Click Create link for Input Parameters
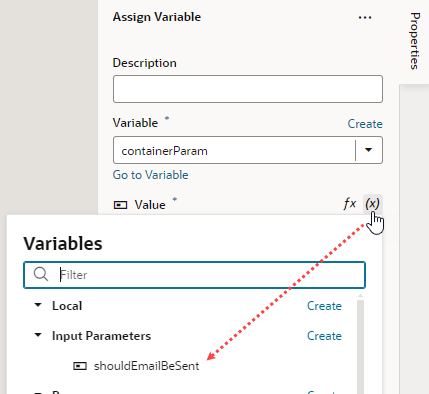429x394 pixels. (324, 336)
